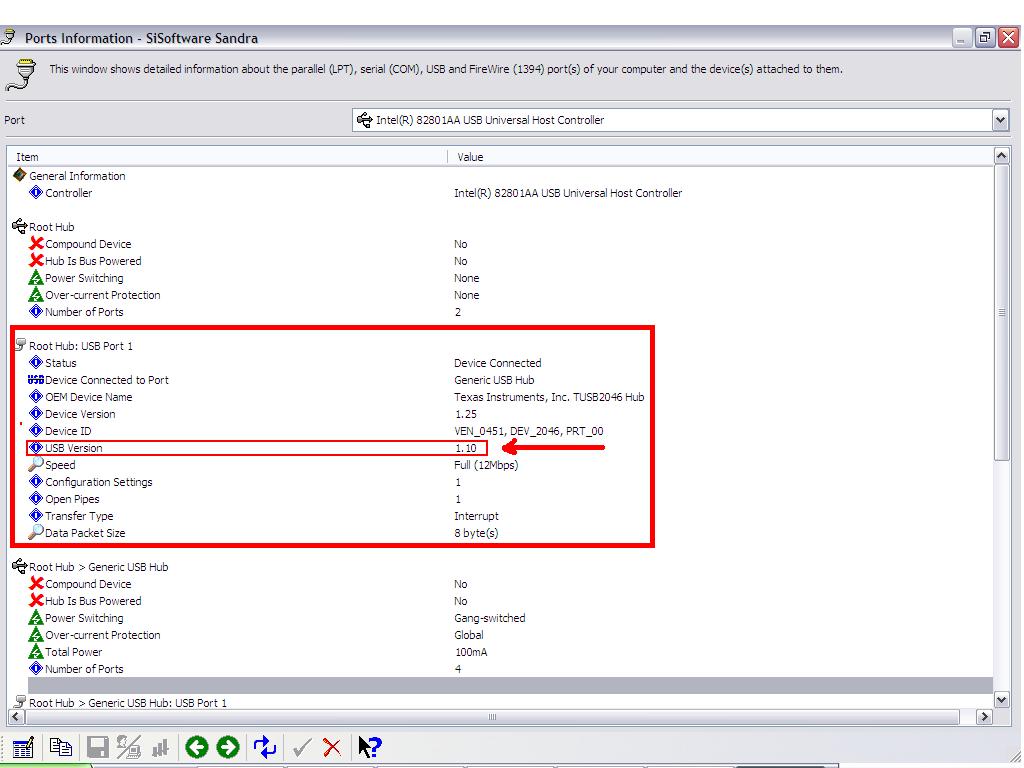Click the port icon beside Root Hub: USB Port 1
The image size is (1024, 768).
pyautogui.click(x=20, y=345)
